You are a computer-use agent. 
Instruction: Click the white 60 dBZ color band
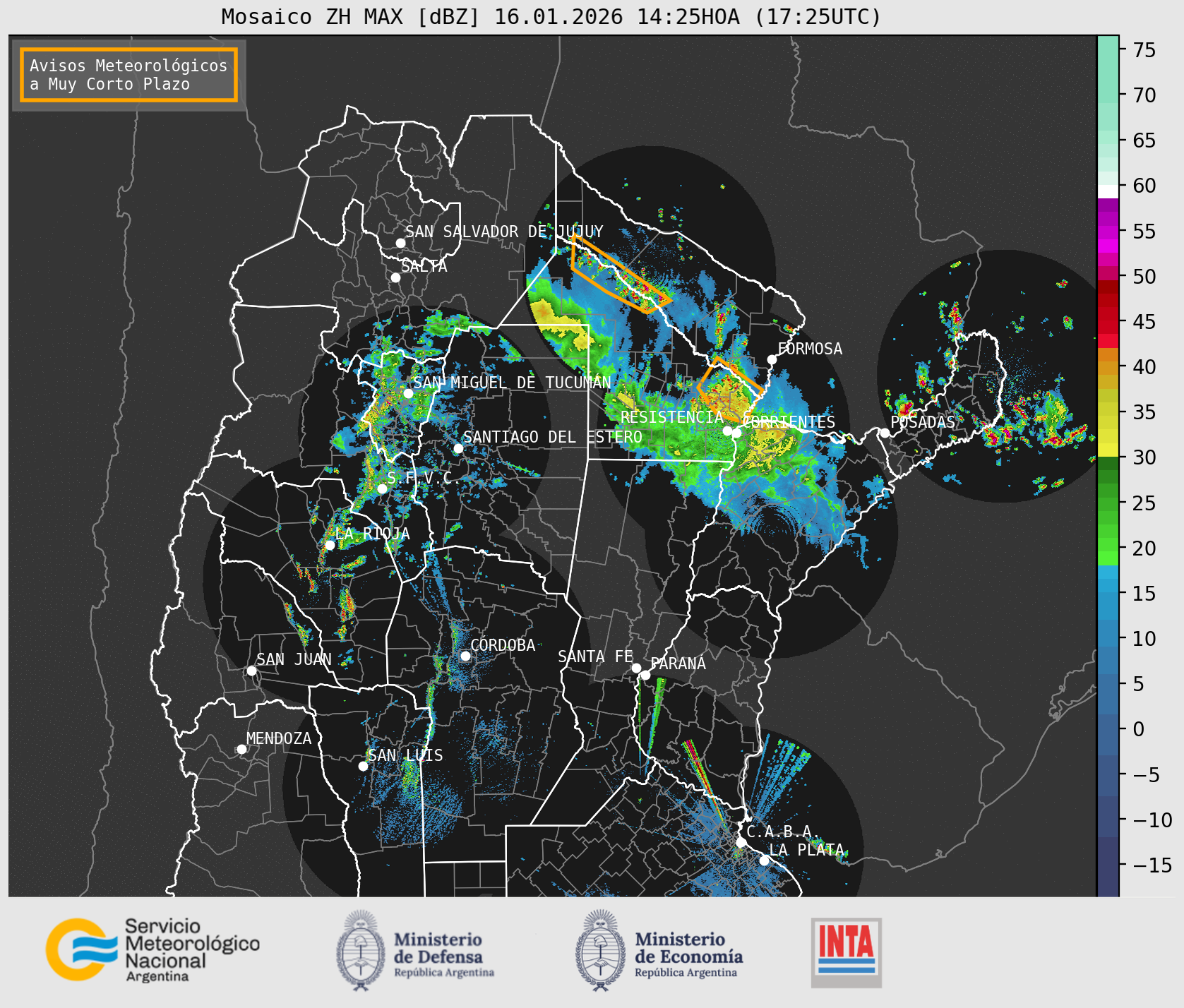tap(1108, 191)
